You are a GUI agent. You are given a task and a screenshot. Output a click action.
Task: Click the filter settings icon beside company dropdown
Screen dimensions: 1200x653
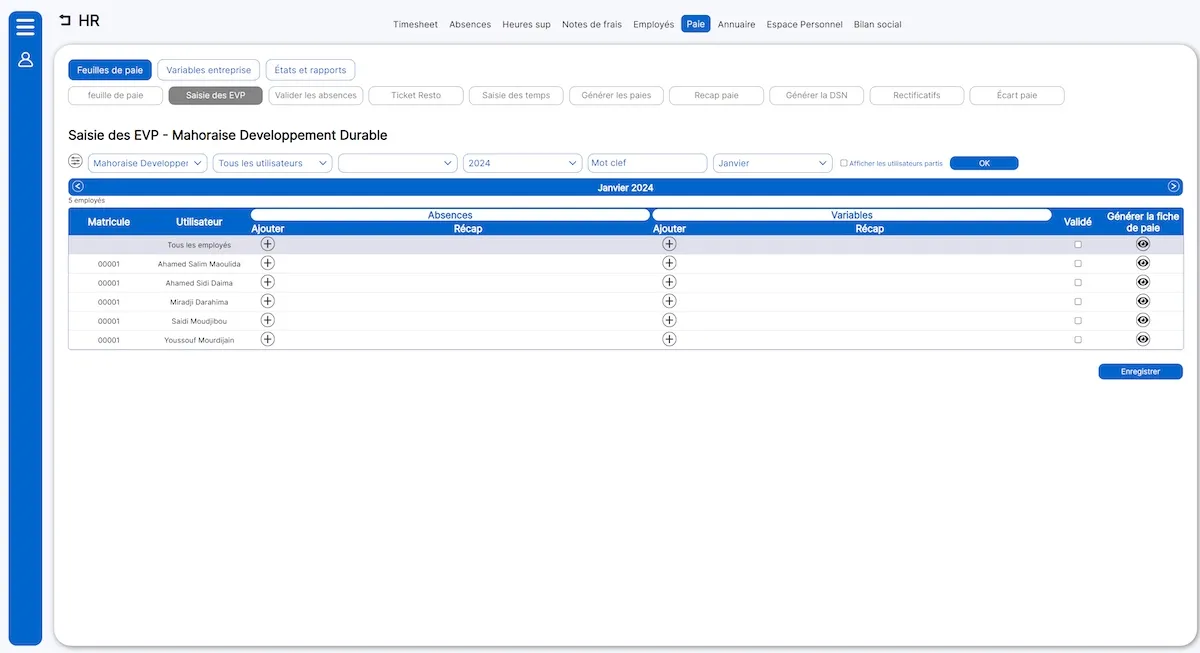[x=76, y=162]
